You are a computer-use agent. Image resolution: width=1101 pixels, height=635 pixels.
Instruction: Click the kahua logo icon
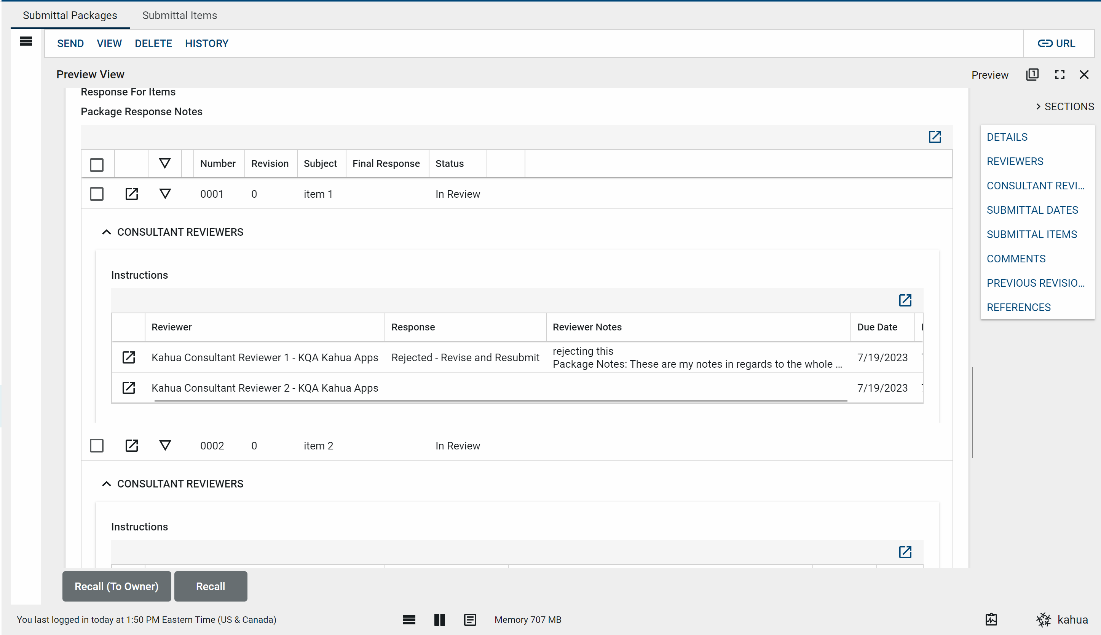point(1044,620)
